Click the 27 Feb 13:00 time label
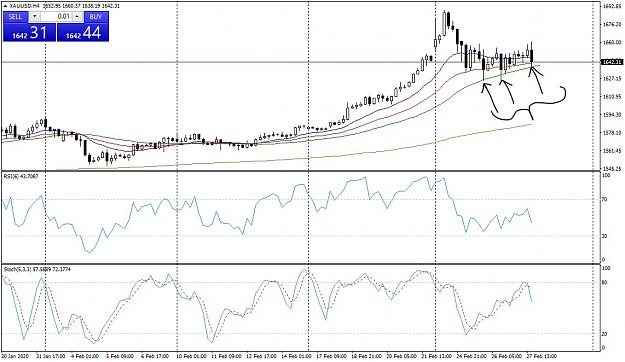This screenshot has height=362, width=625. click(x=542, y=356)
